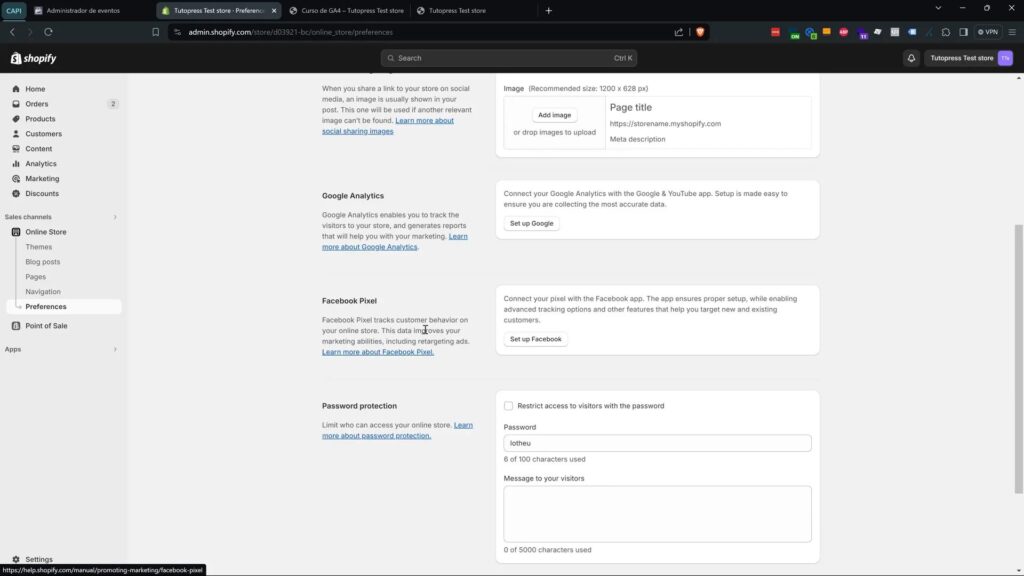Click the VPN button in toolbar
Viewport: 1024px width, 576px height.
click(988, 32)
